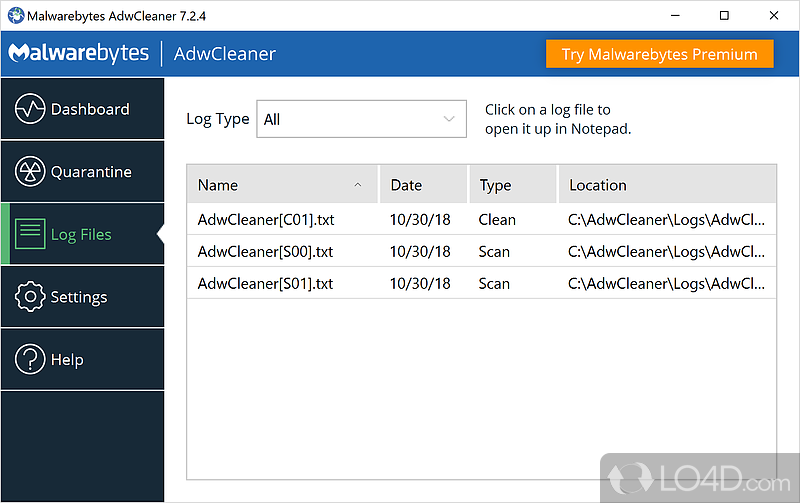Toggle sort arrow on Name column

pyautogui.click(x=358, y=185)
